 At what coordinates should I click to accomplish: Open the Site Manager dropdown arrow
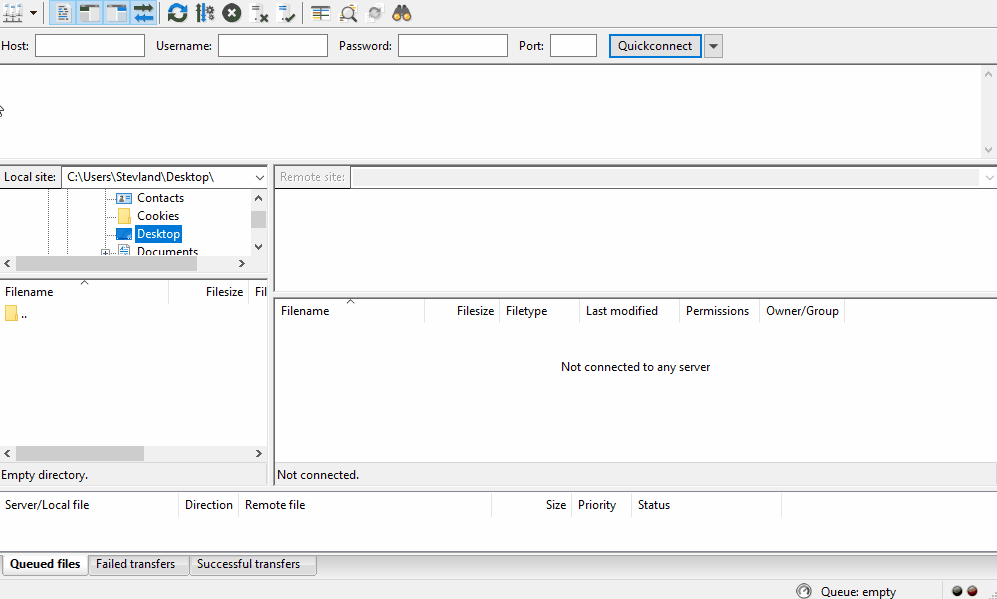coord(34,13)
